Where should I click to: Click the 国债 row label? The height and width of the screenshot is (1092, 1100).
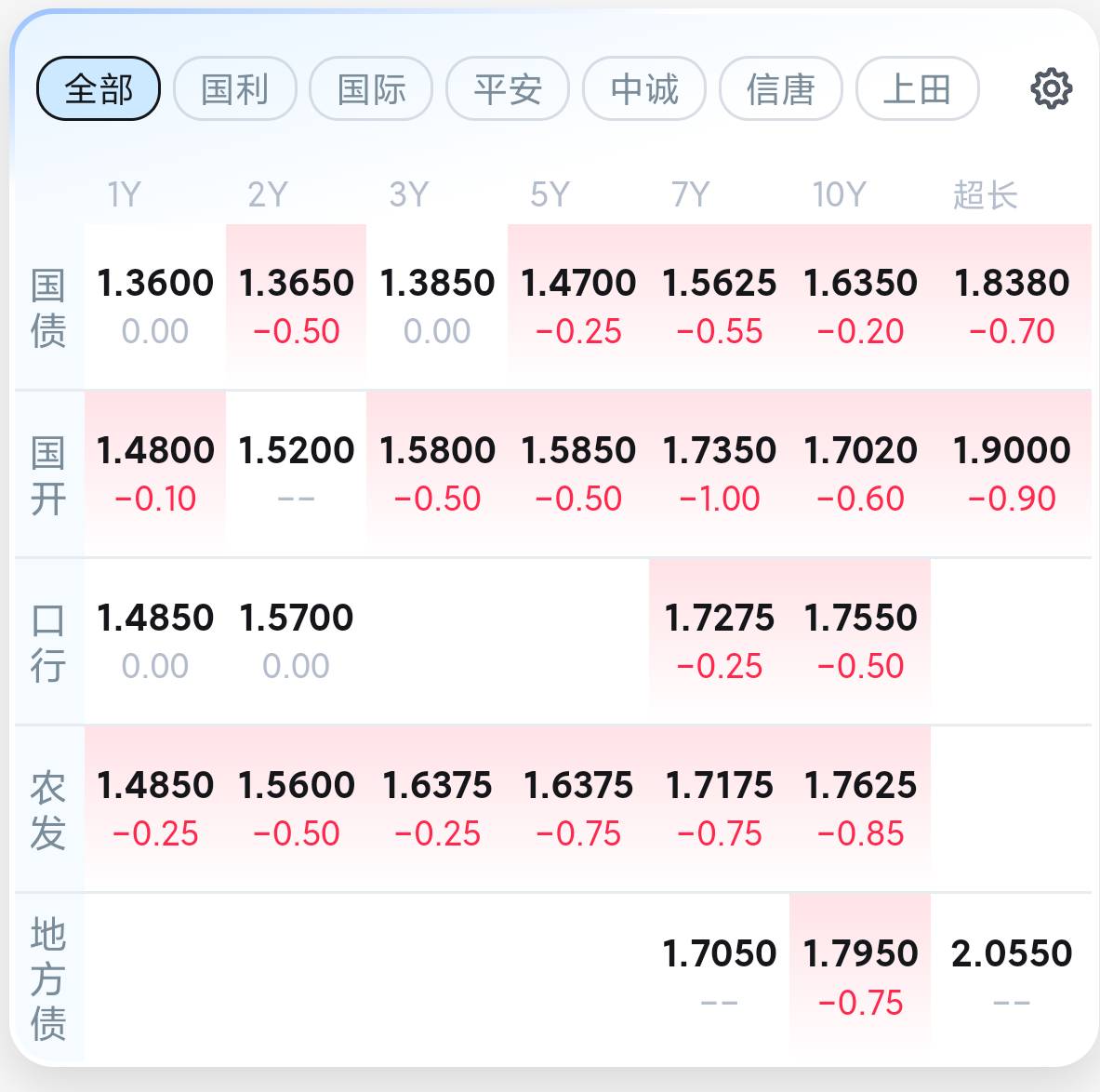pos(48,307)
